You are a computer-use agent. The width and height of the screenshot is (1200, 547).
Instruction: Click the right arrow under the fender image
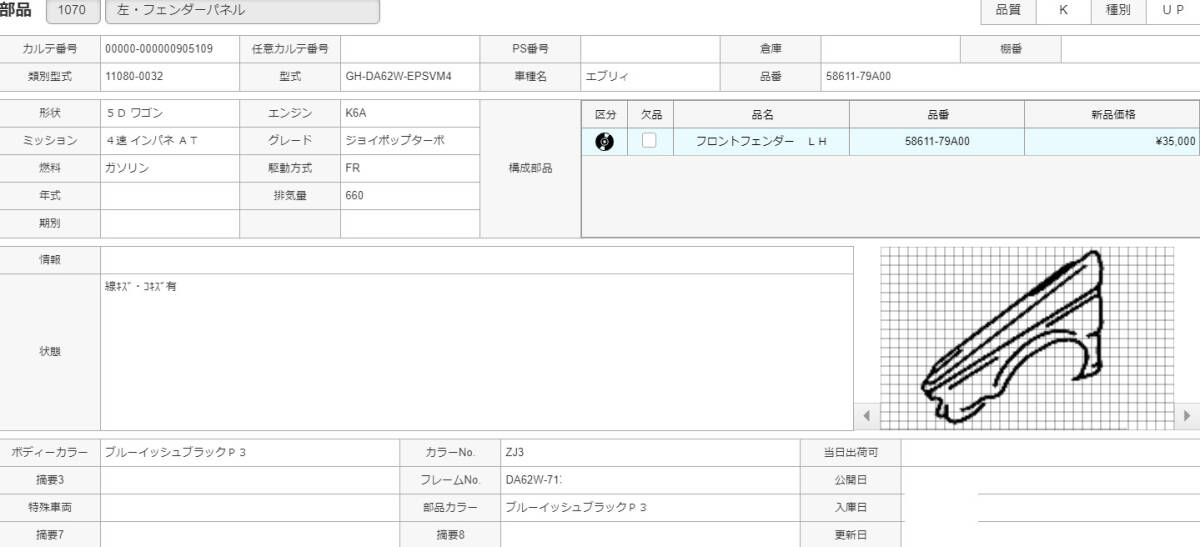[1187, 415]
